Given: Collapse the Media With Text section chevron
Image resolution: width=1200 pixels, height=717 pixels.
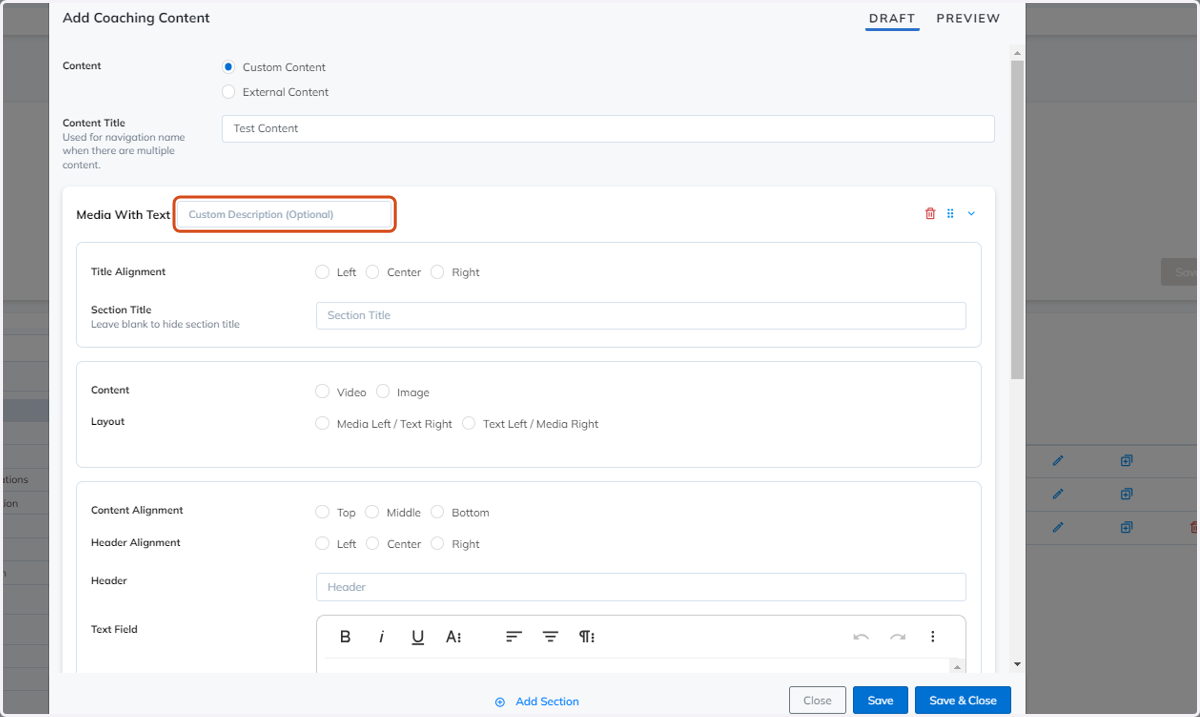Looking at the screenshot, I should coord(970,214).
